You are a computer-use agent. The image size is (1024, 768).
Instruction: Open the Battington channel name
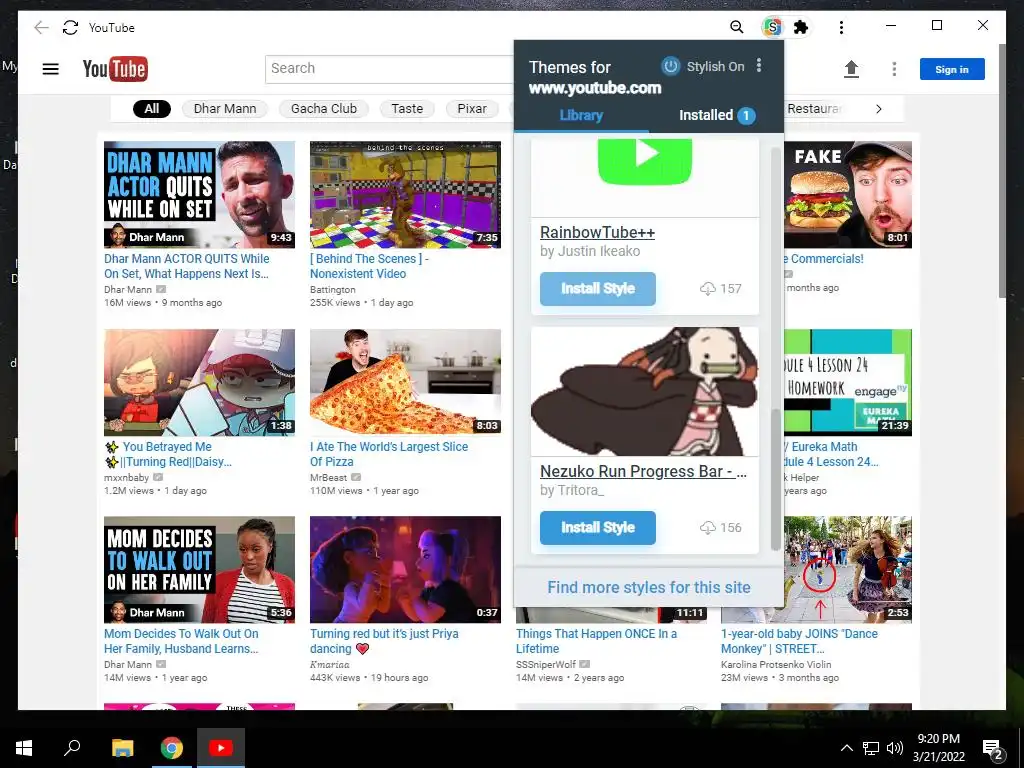[x=332, y=289]
